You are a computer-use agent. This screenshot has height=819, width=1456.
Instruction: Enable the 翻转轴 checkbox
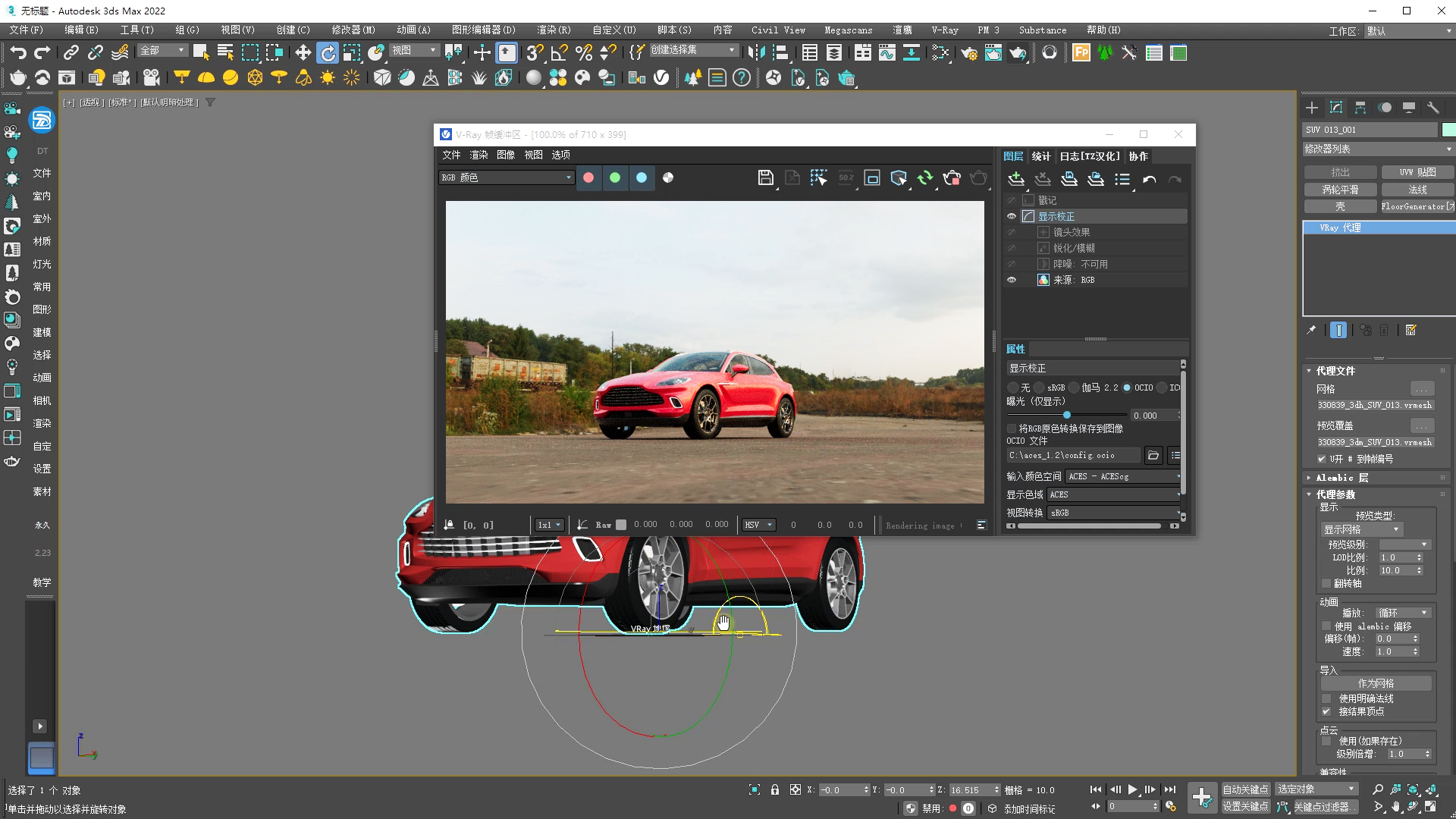[1326, 583]
